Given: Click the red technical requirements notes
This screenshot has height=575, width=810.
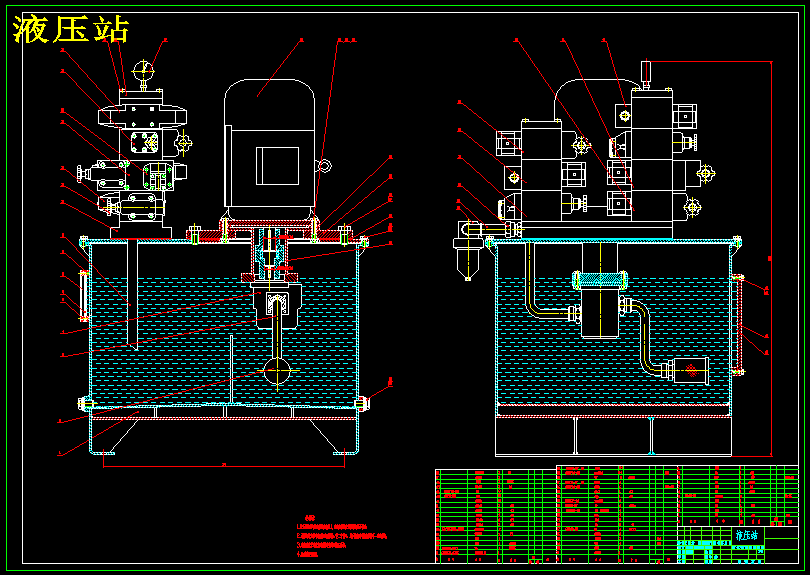Looking at the screenshot, I should tap(341, 536).
